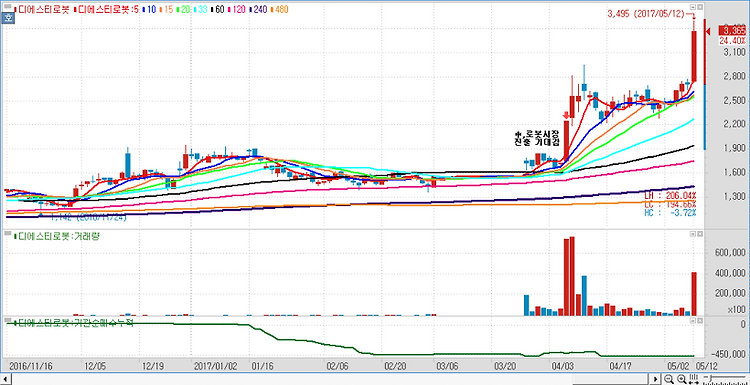The image size is (750, 385).
Task: Minimize the price chart panel
Action: point(693,8)
